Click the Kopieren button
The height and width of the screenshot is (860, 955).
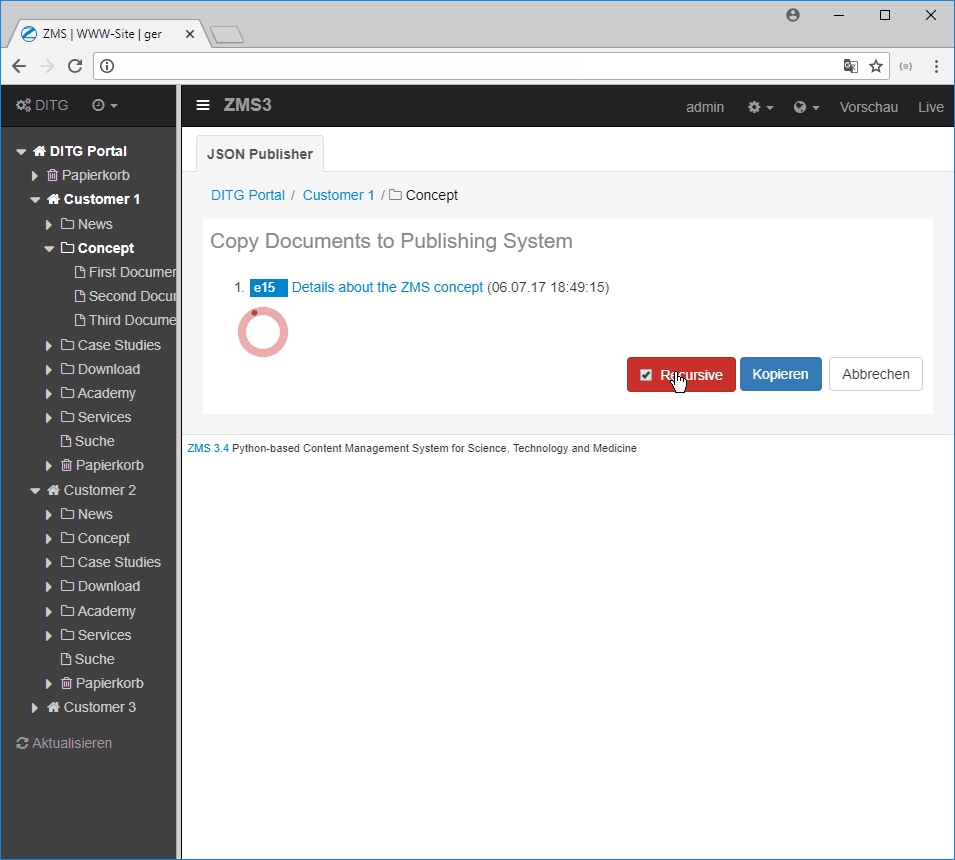[780, 374]
